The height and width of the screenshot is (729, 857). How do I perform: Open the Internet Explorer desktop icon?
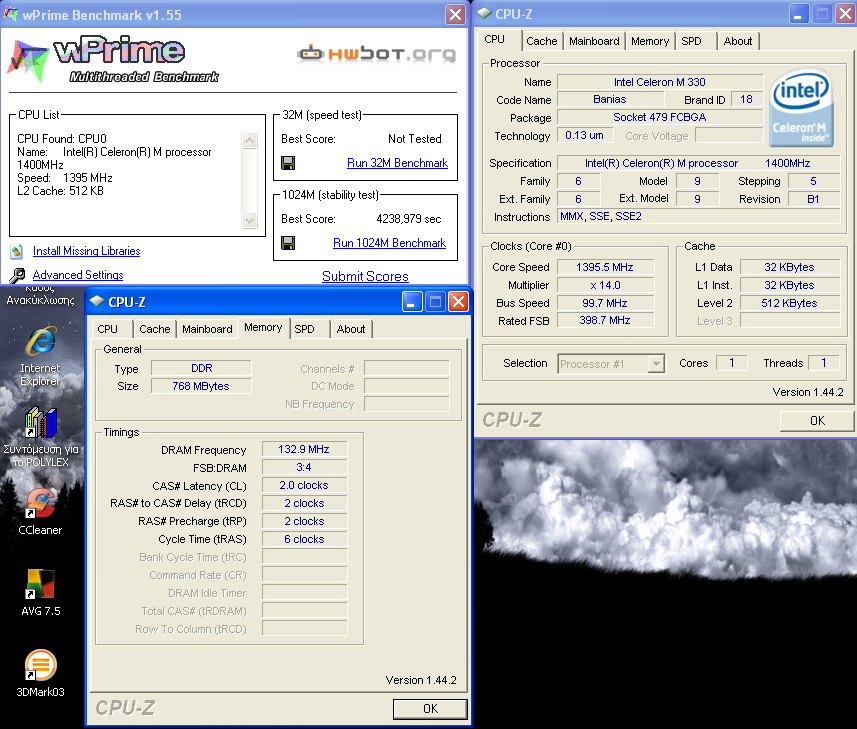[42, 342]
